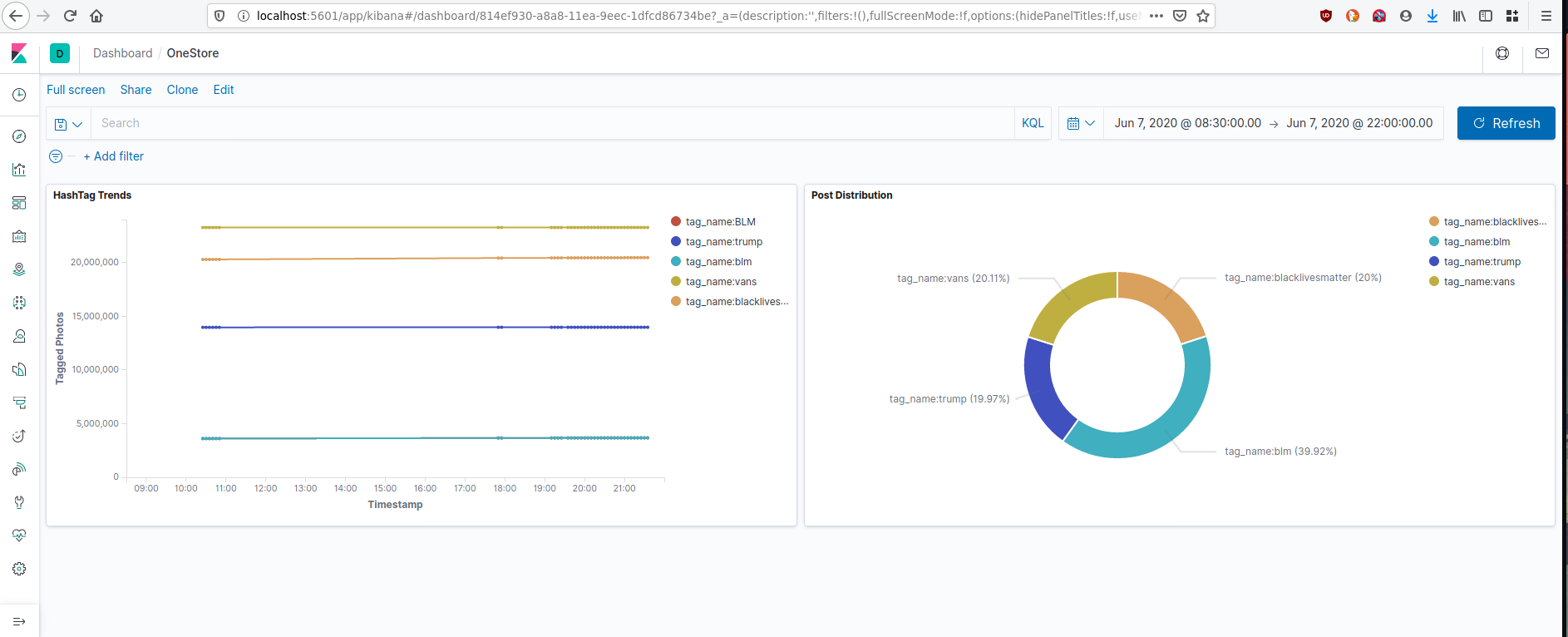Open Stack Monitoring heartbeat icon
1568x637 pixels.
[19, 536]
